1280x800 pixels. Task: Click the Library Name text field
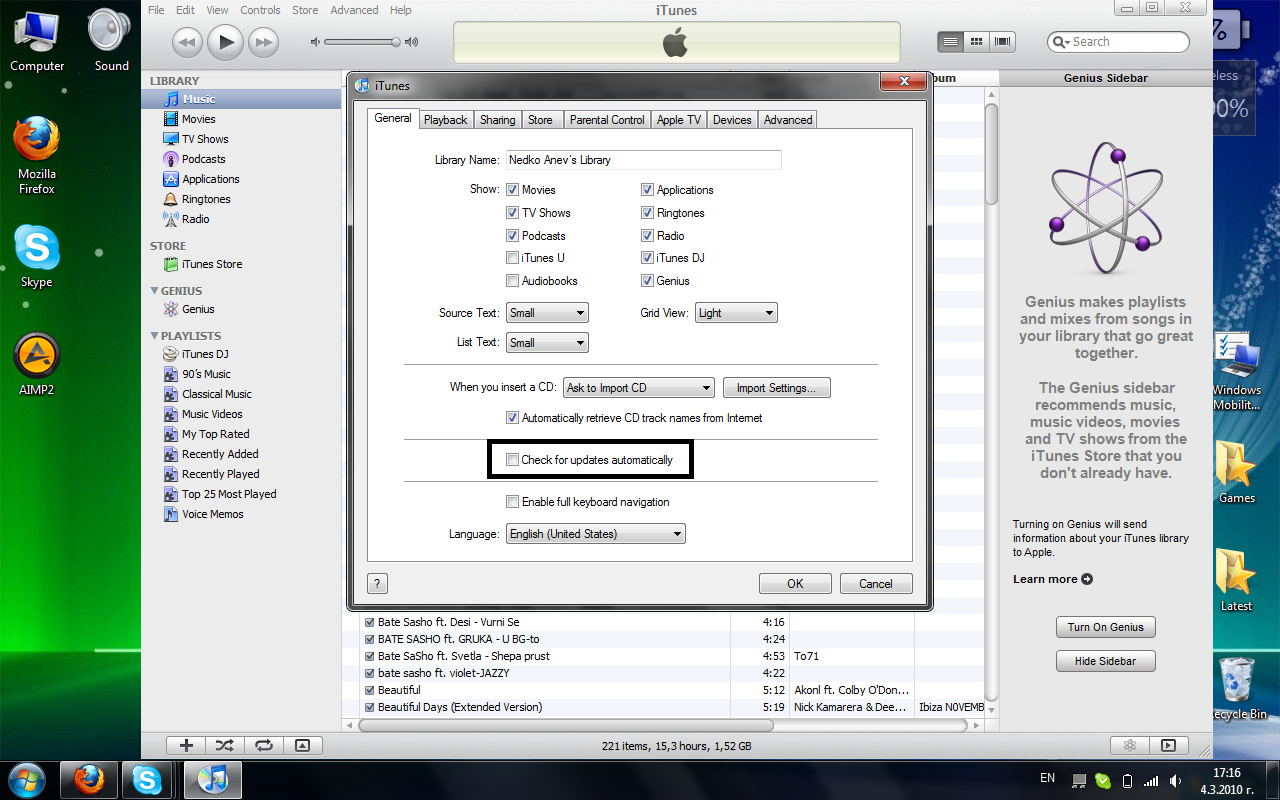coord(643,160)
